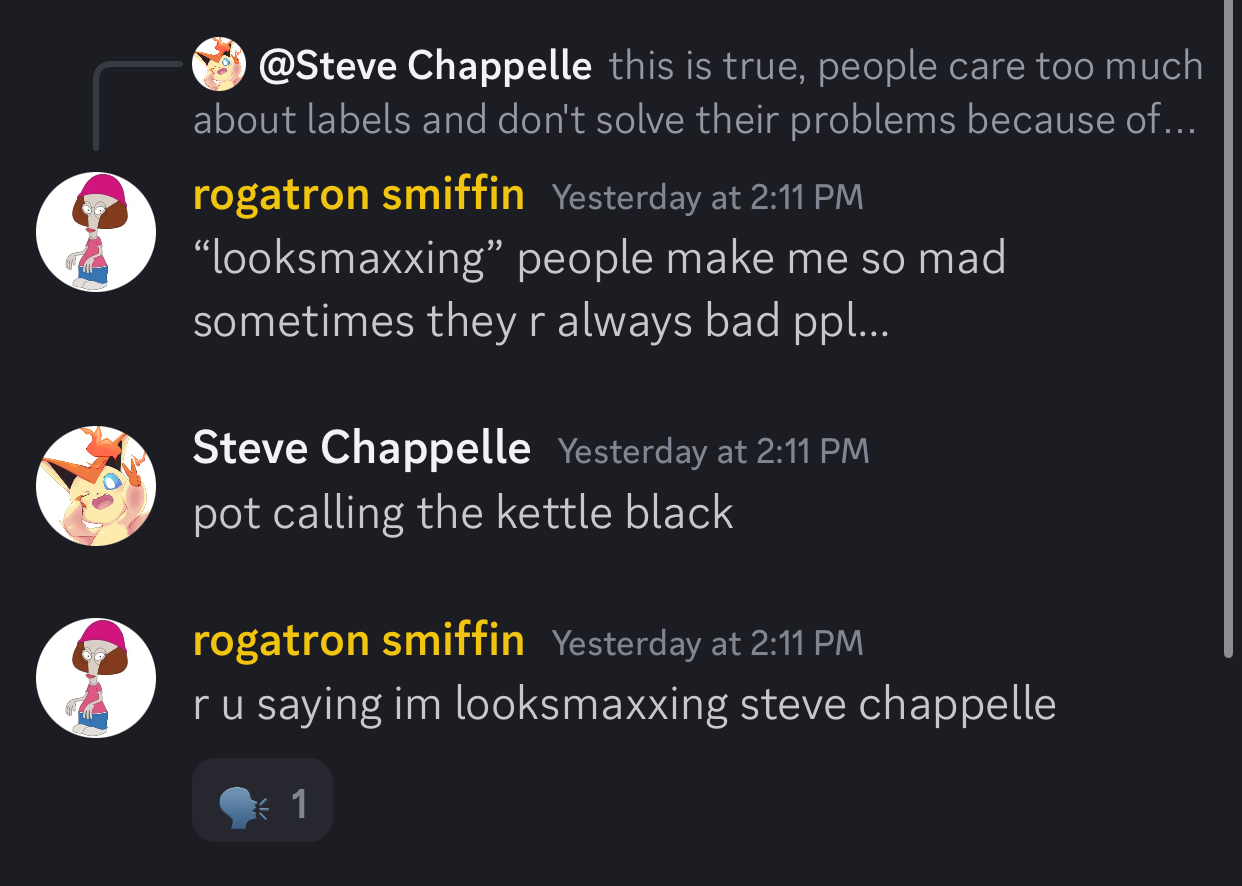Click Steve Chappelle's small avatar in the reply preview

tap(219, 65)
